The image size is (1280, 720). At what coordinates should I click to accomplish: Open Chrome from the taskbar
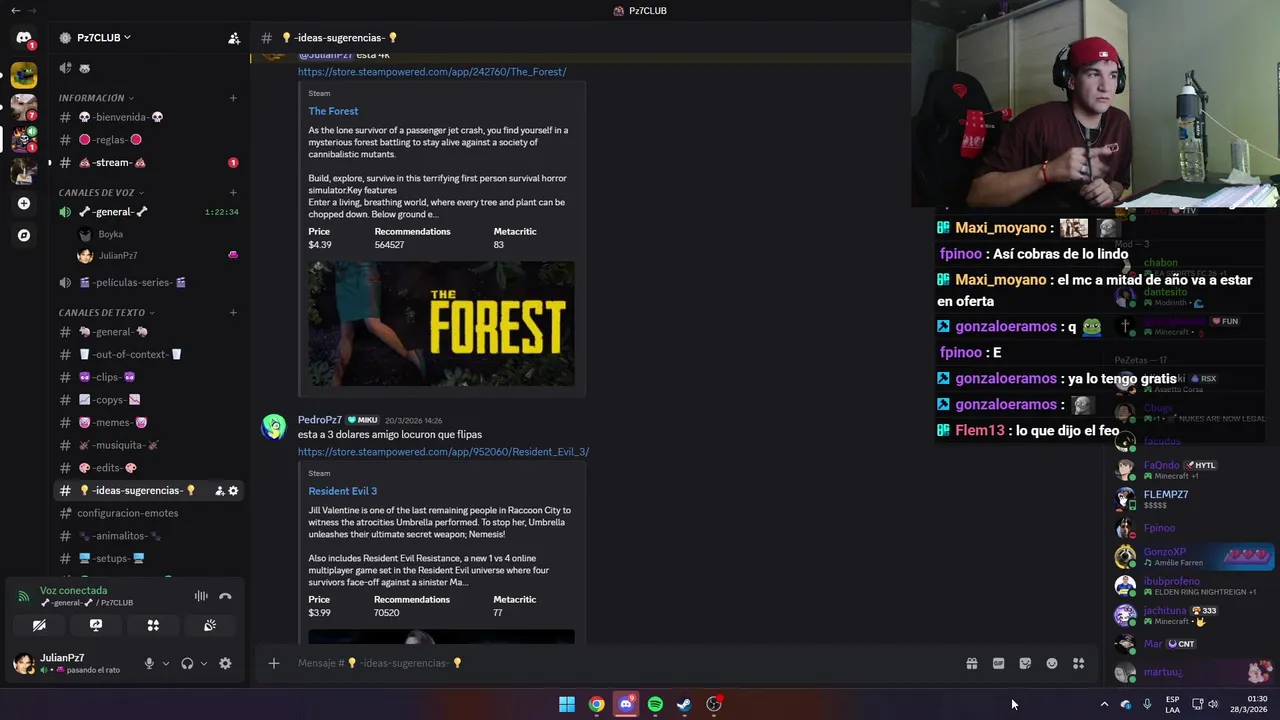pos(596,704)
